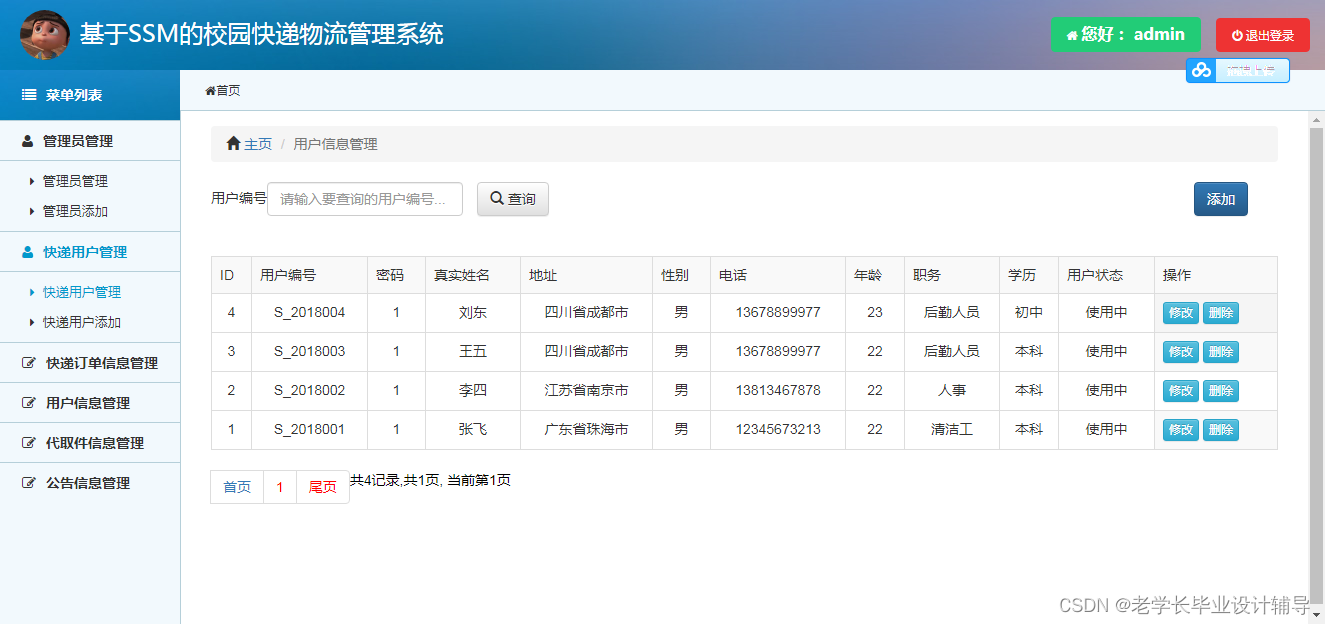Click 删除 for user S_2018001

1221,430
